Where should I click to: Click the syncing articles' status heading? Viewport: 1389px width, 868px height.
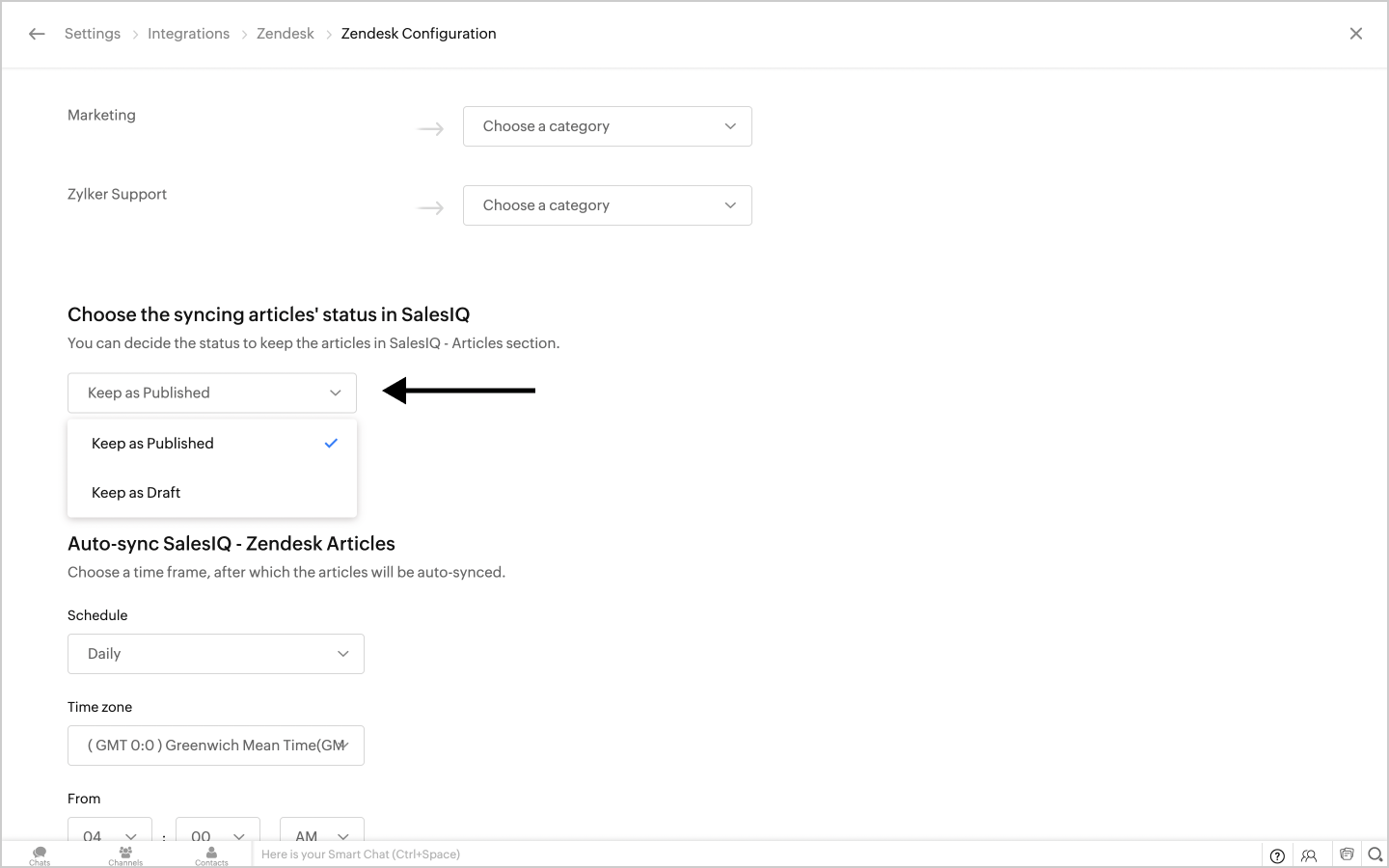(269, 314)
